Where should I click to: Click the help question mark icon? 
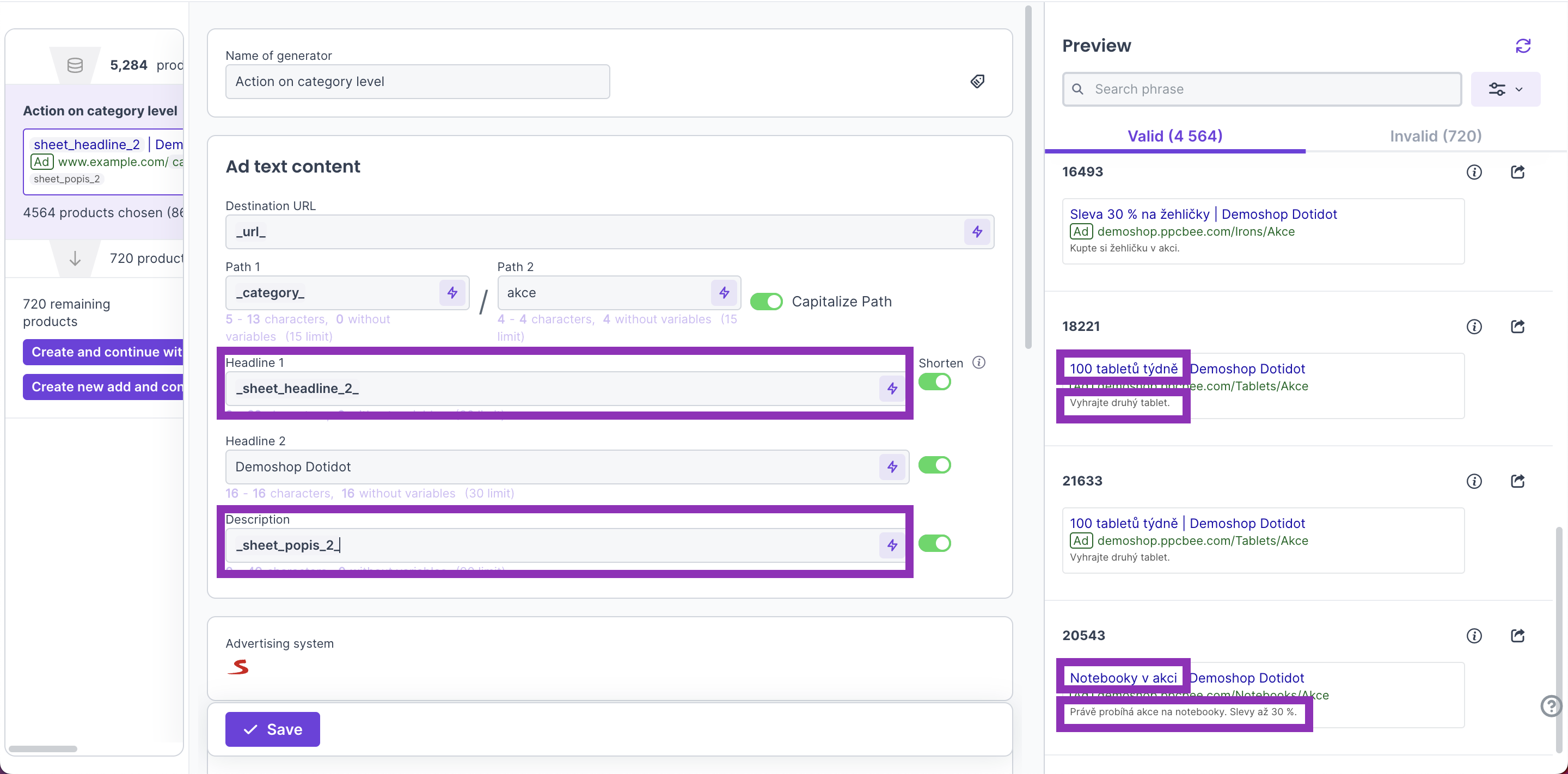pos(1551,706)
